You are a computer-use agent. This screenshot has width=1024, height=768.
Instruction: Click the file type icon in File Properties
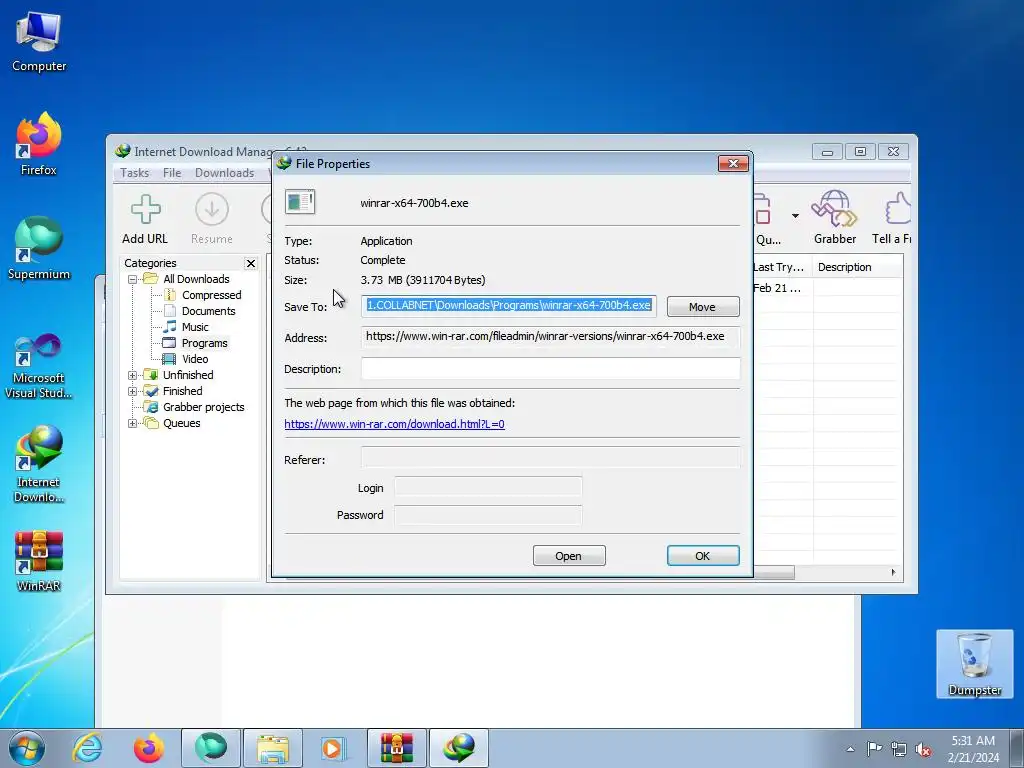pos(300,202)
